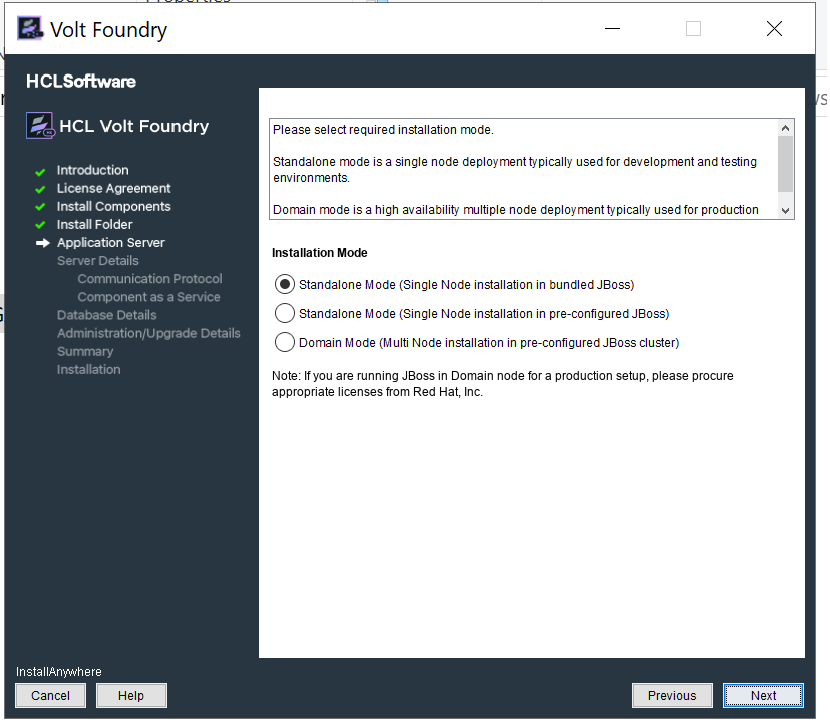Open installer Help
Image resolution: width=830 pixels, height=725 pixels.
click(131, 695)
